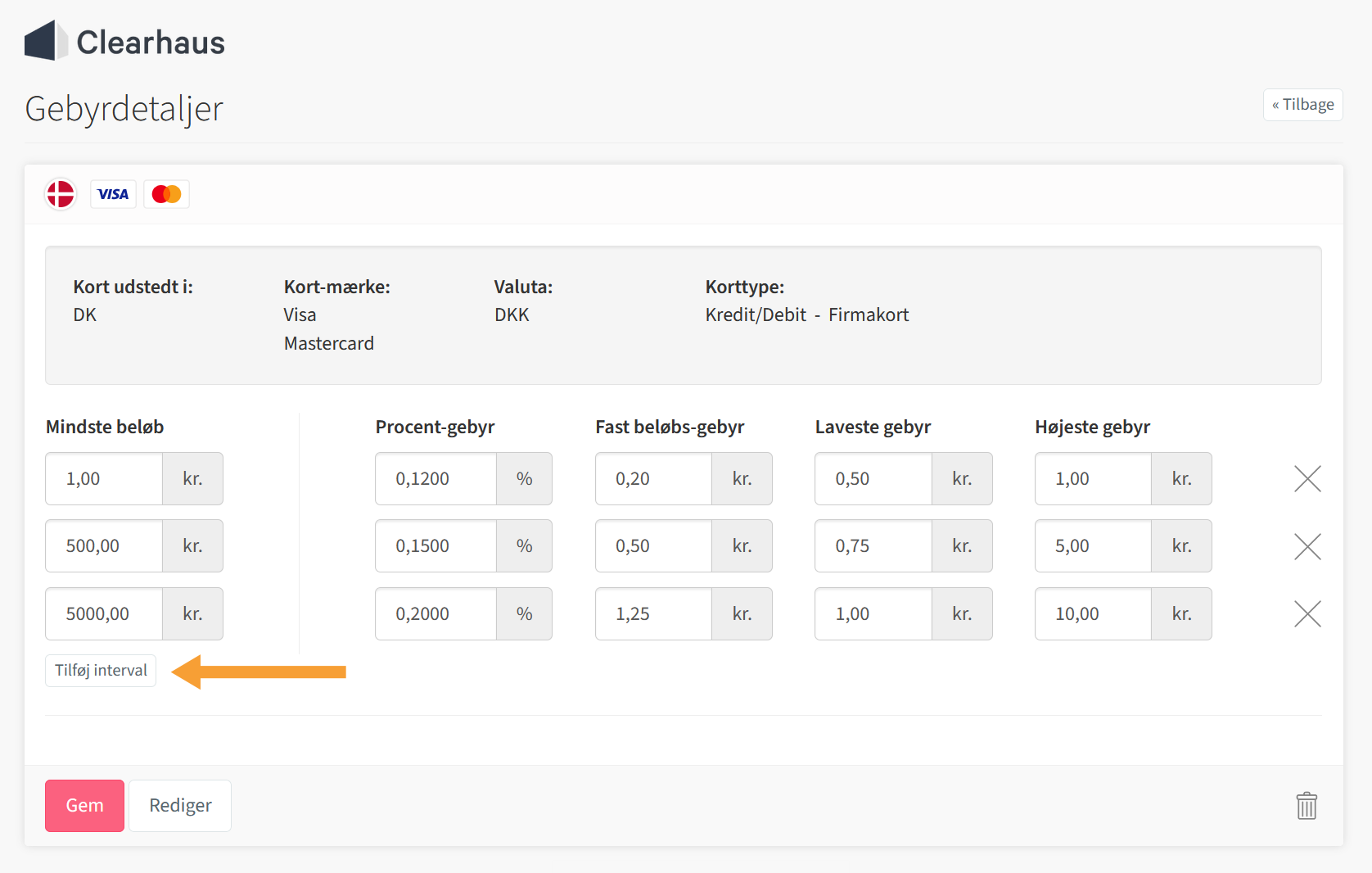Edit Mindste beløb field showing 5000,00
The image size is (1372, 873).
[104, 613]
